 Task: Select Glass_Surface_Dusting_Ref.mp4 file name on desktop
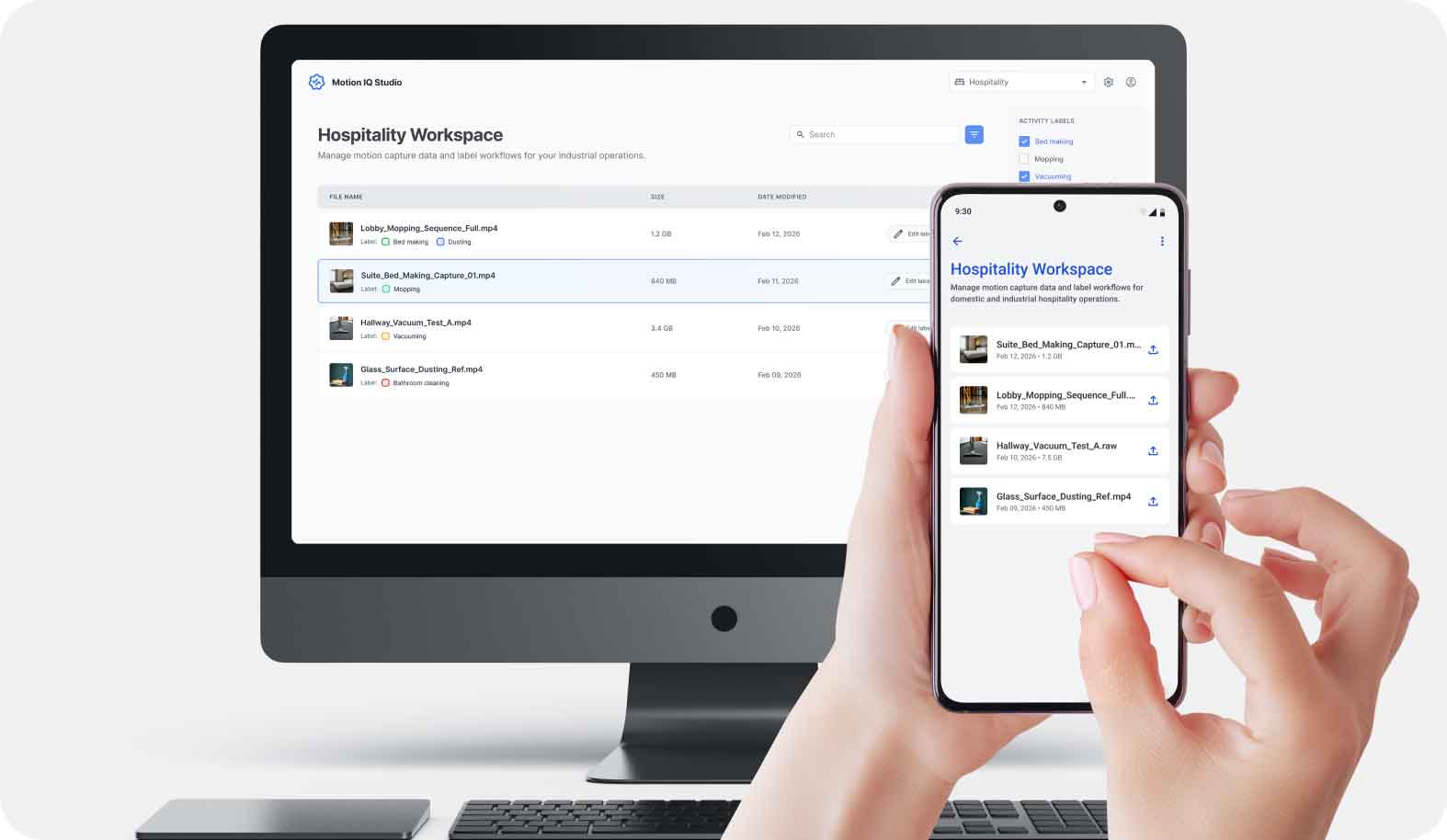(x=421, y=369)
